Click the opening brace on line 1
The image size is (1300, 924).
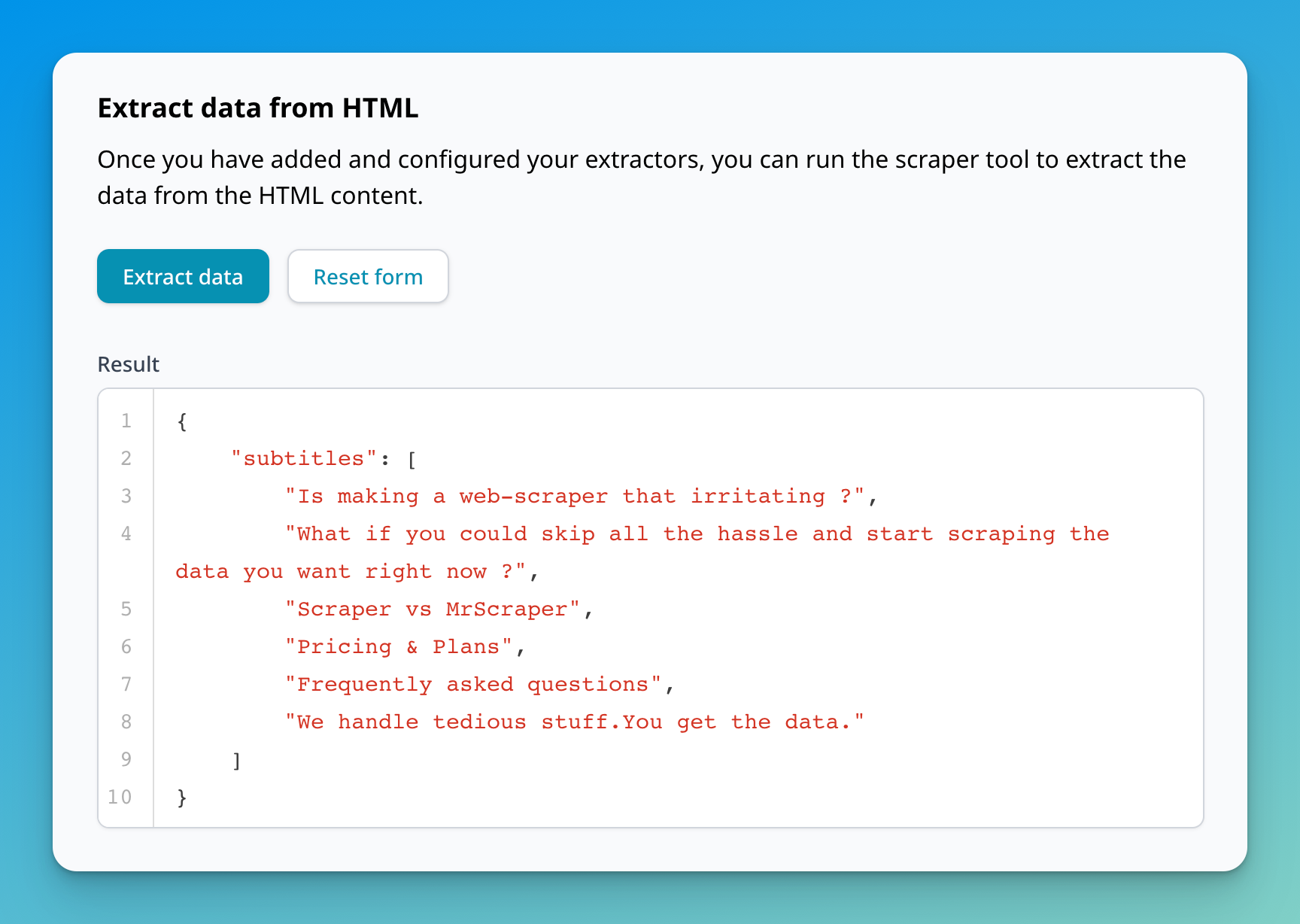[x=181, y=421]
